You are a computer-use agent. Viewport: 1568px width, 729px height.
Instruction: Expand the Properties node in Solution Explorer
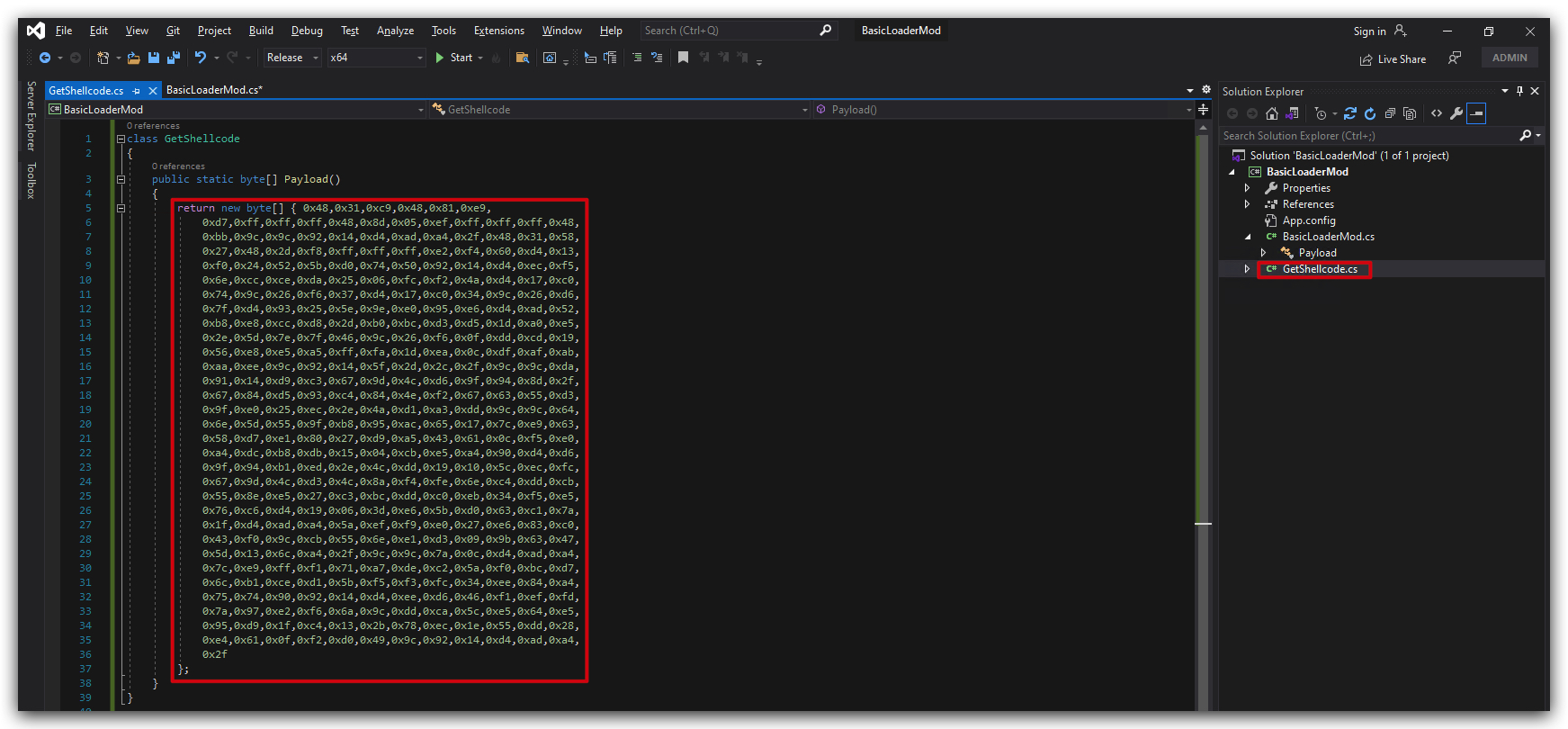pyautogui.click(x=1247, y=188)
